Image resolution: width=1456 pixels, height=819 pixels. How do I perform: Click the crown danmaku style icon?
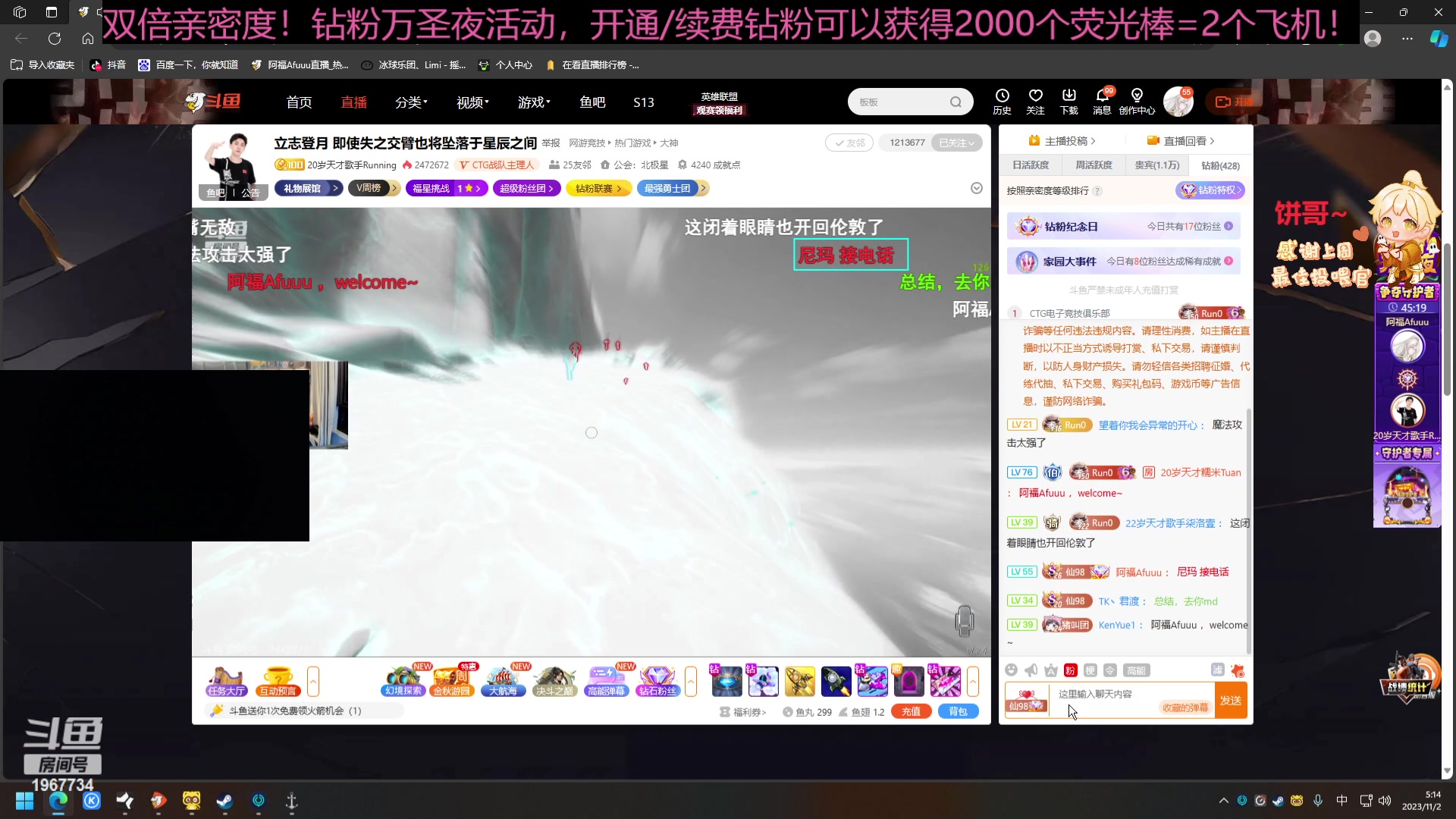point(1050,670)
